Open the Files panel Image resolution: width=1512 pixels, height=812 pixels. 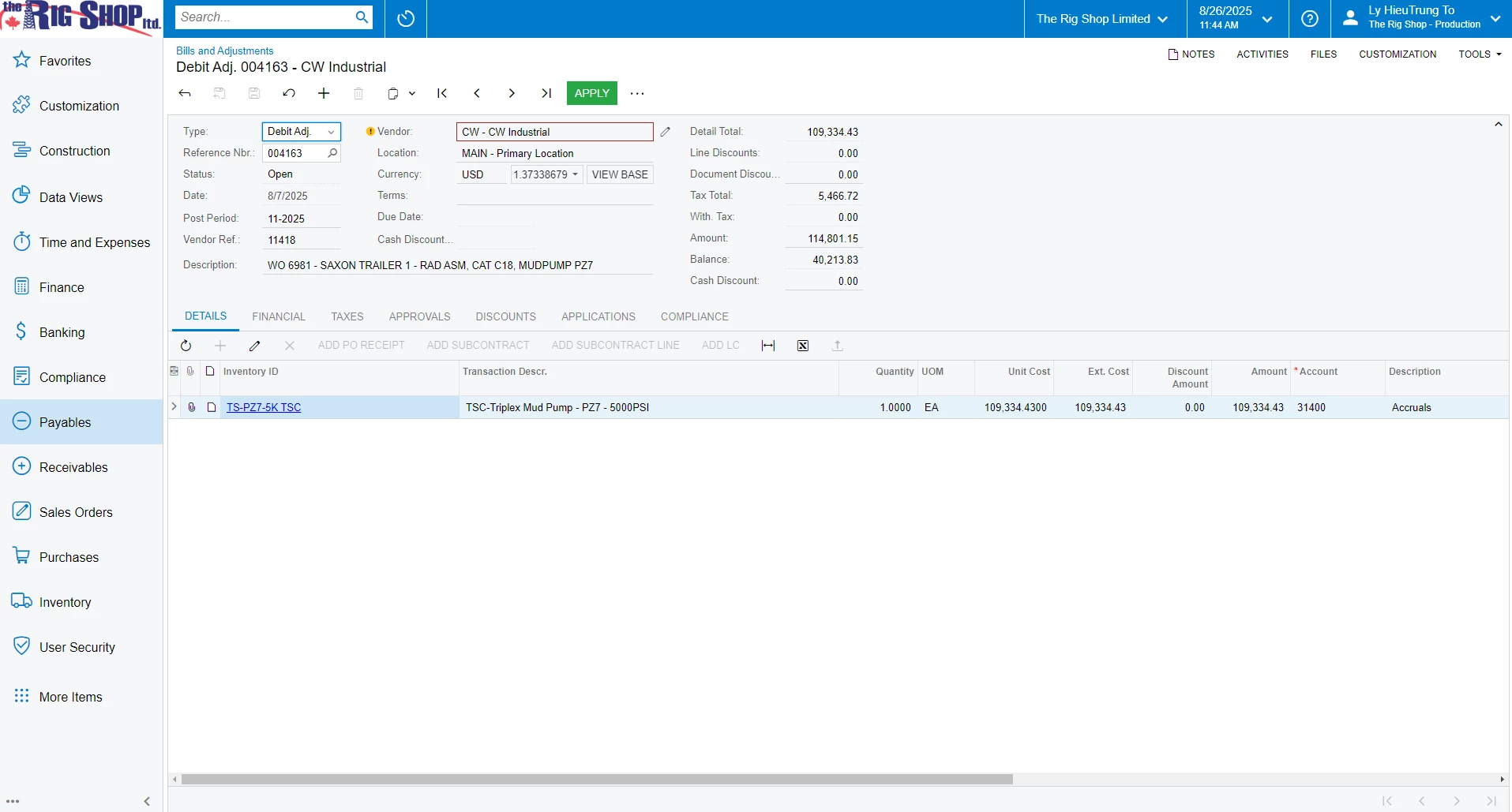pyautogui.click(x=1324, y=54)
